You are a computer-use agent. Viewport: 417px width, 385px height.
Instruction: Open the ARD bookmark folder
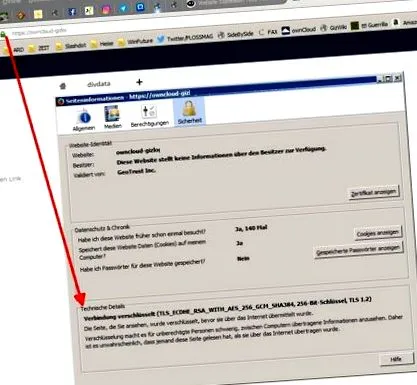pyautogui.click(x=13, y=50)
